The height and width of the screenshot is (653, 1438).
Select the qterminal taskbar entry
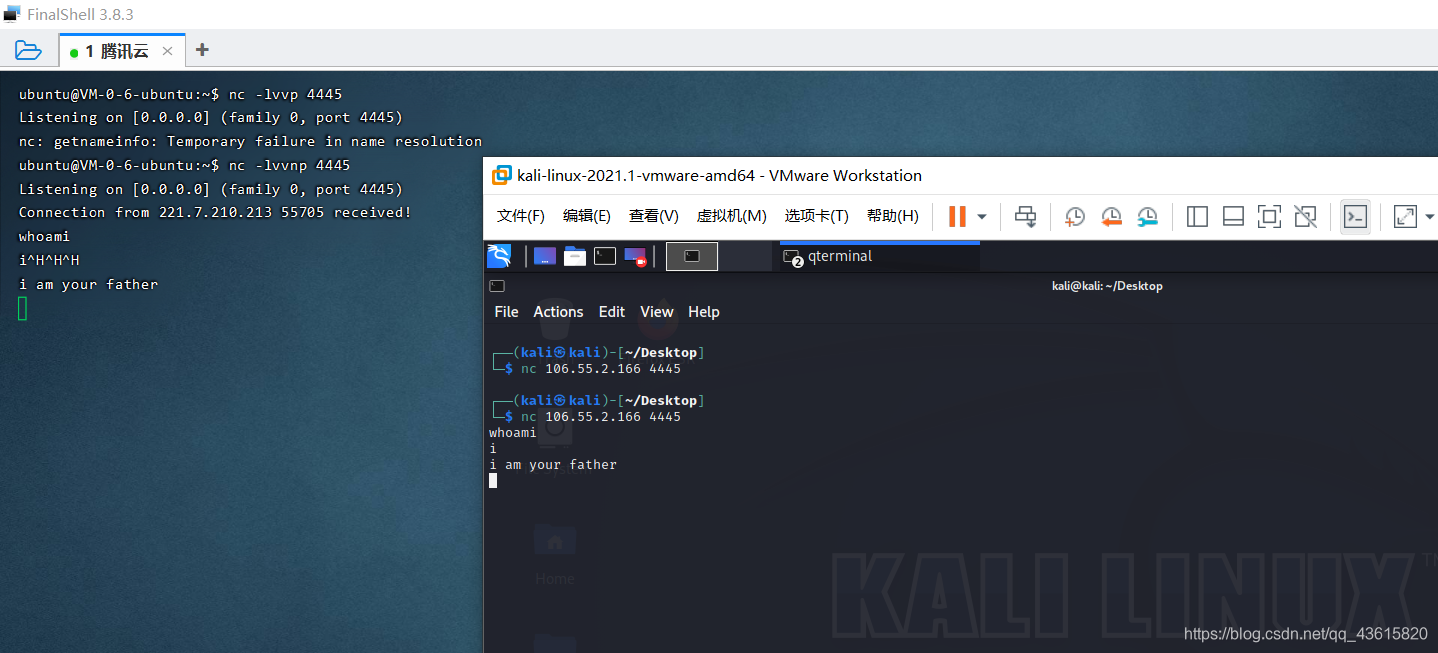(x=879, y=257)
